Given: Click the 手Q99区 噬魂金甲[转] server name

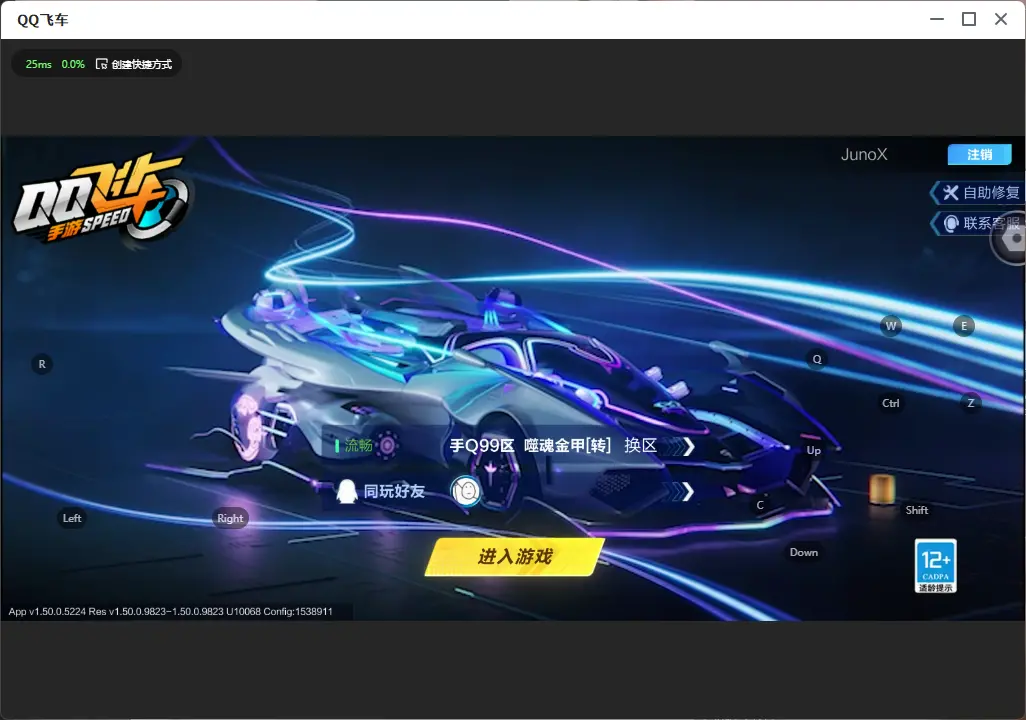Looking at the screenshot, I should [x=531, y=446].
